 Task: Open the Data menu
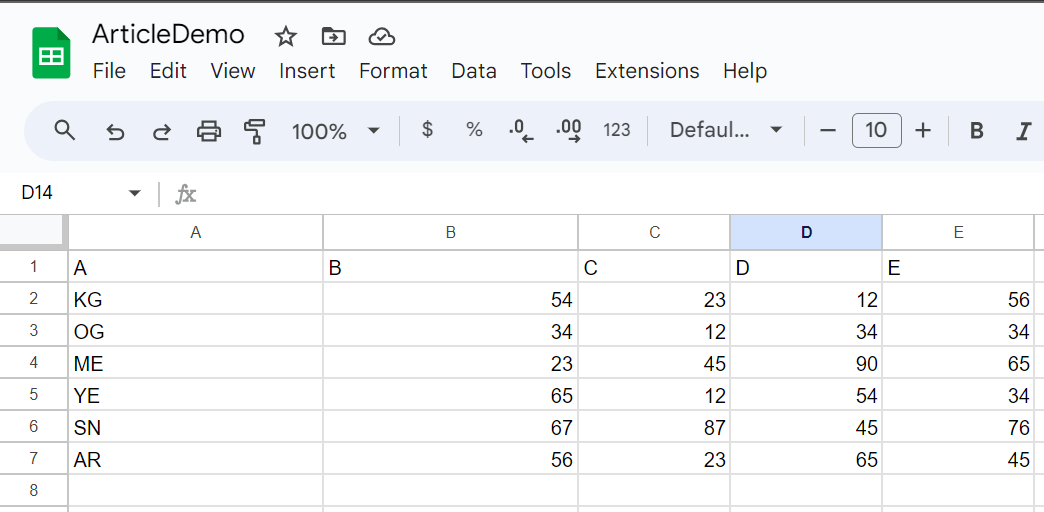(474, 71)
